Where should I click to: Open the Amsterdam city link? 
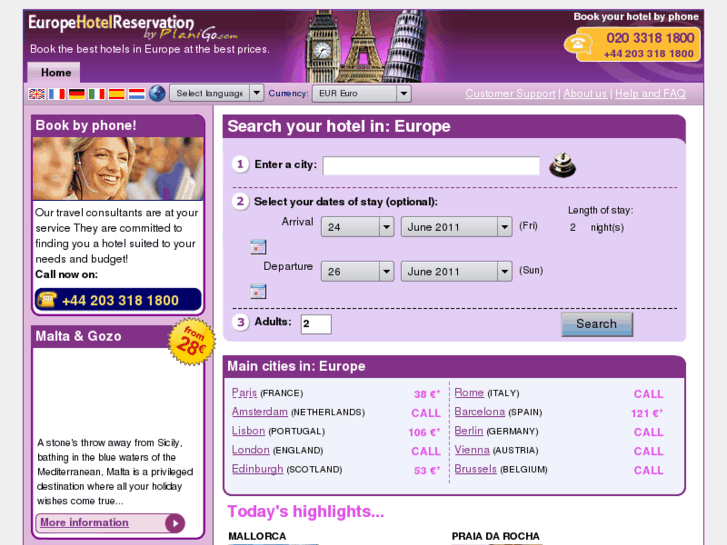[x=260, y=412]
